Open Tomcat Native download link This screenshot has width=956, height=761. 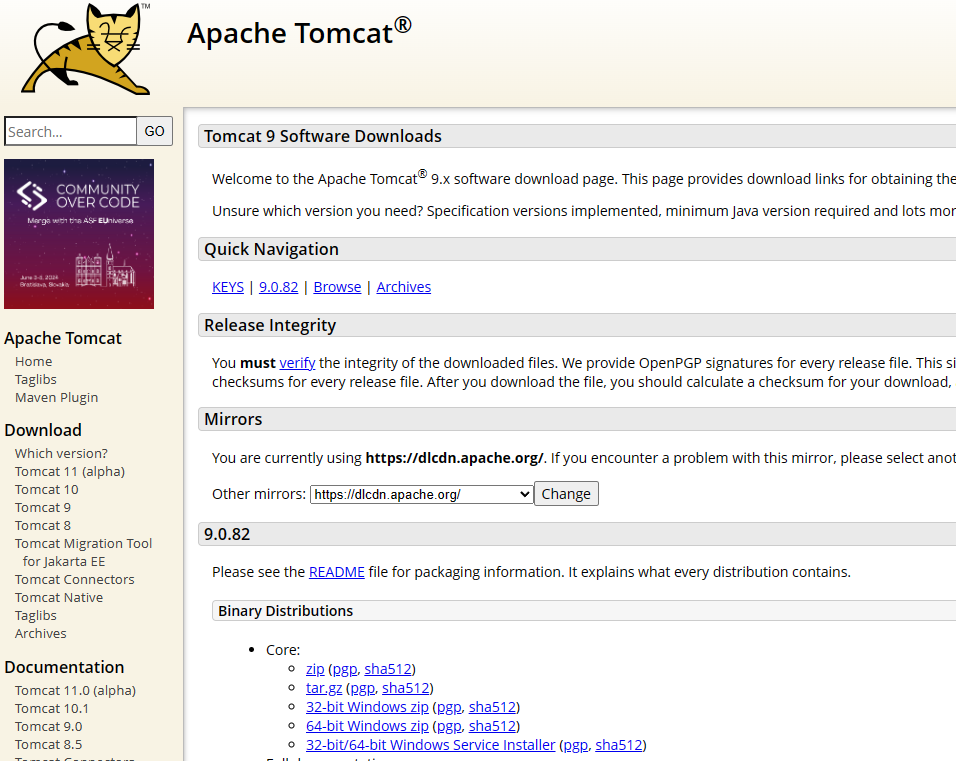coord(59,598)
